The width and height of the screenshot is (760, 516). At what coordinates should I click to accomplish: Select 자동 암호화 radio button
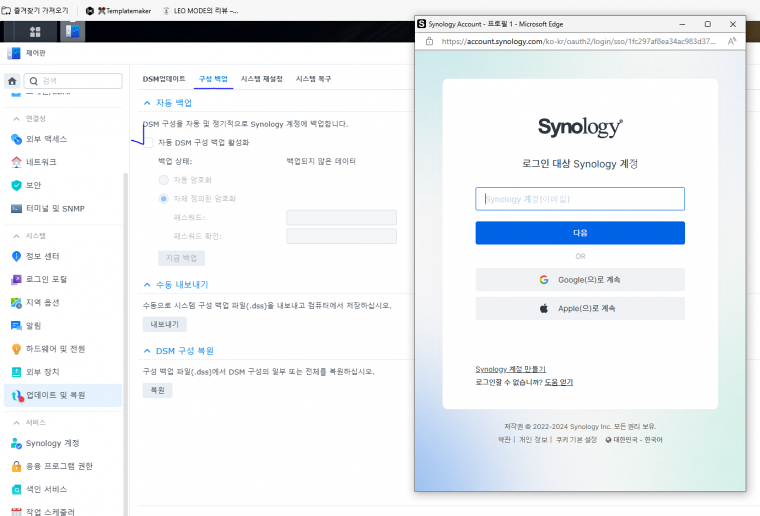164,180
